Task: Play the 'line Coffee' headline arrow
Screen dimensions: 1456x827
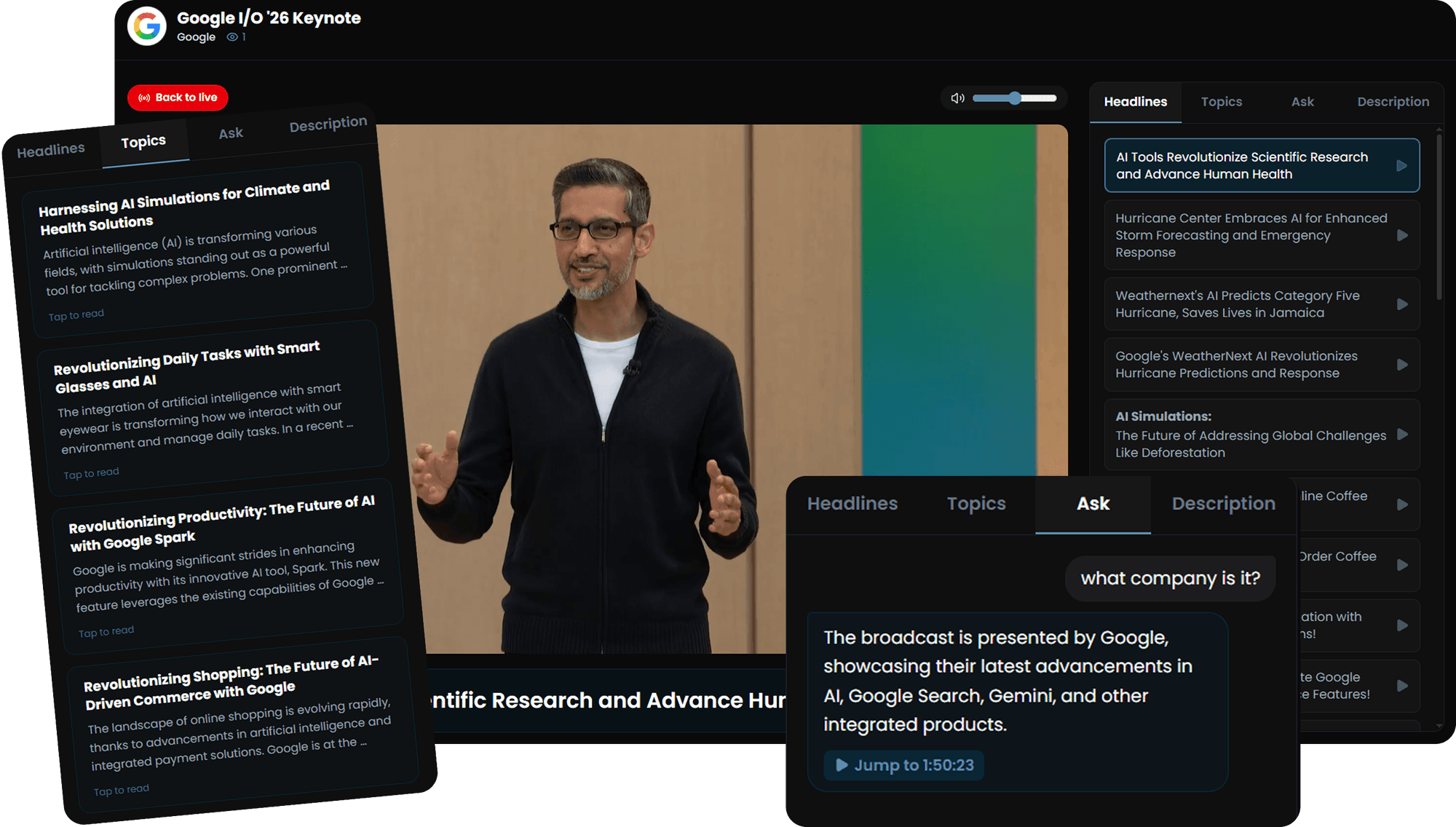Action: [x=1402, y=504]
